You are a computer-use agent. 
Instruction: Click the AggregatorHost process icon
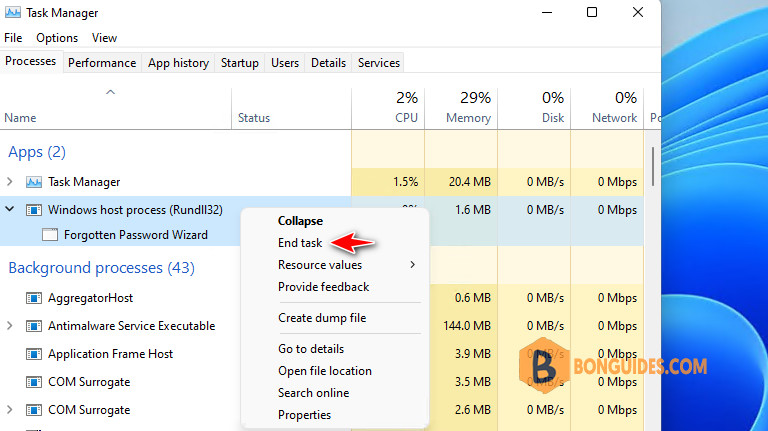point(34,298)
